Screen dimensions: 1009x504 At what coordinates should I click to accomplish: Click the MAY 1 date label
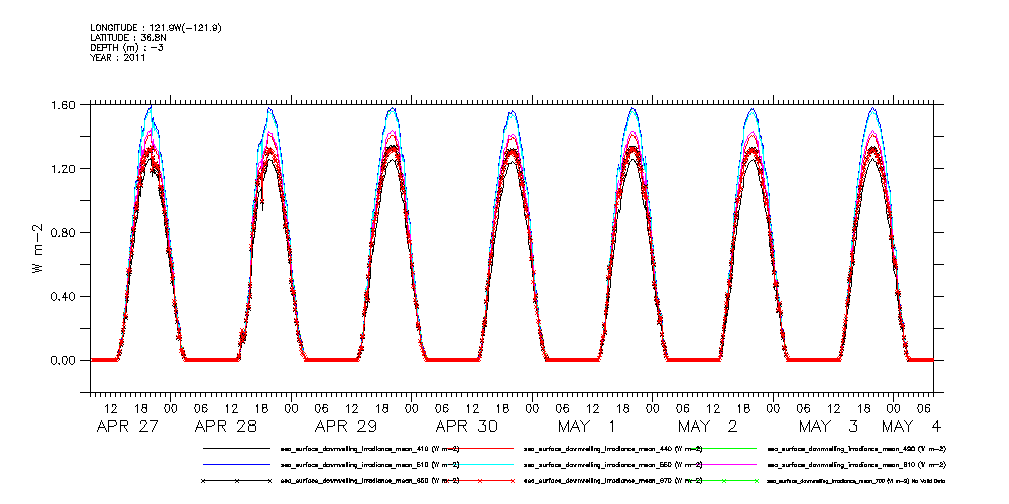pos(587,426)
